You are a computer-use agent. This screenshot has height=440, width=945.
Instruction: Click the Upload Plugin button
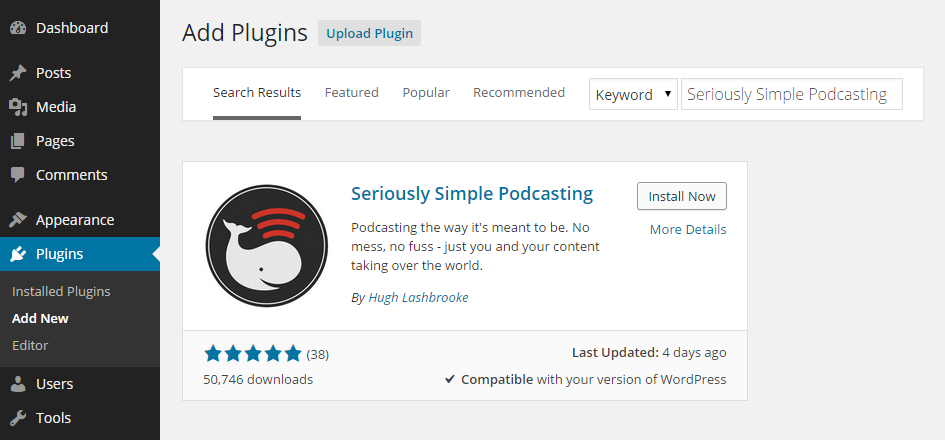(x=369, y=33)
